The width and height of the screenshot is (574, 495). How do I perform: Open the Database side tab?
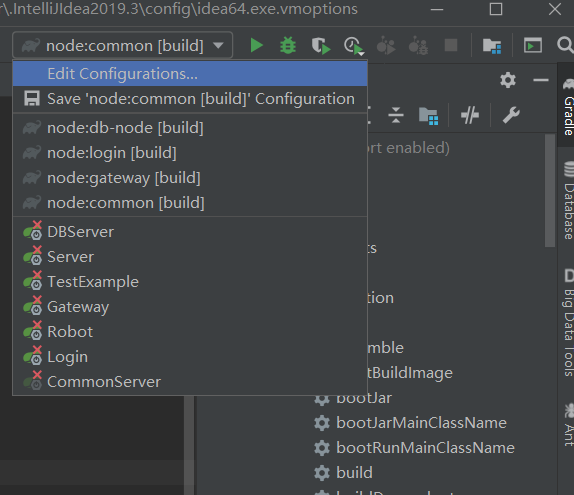[568, 201]
